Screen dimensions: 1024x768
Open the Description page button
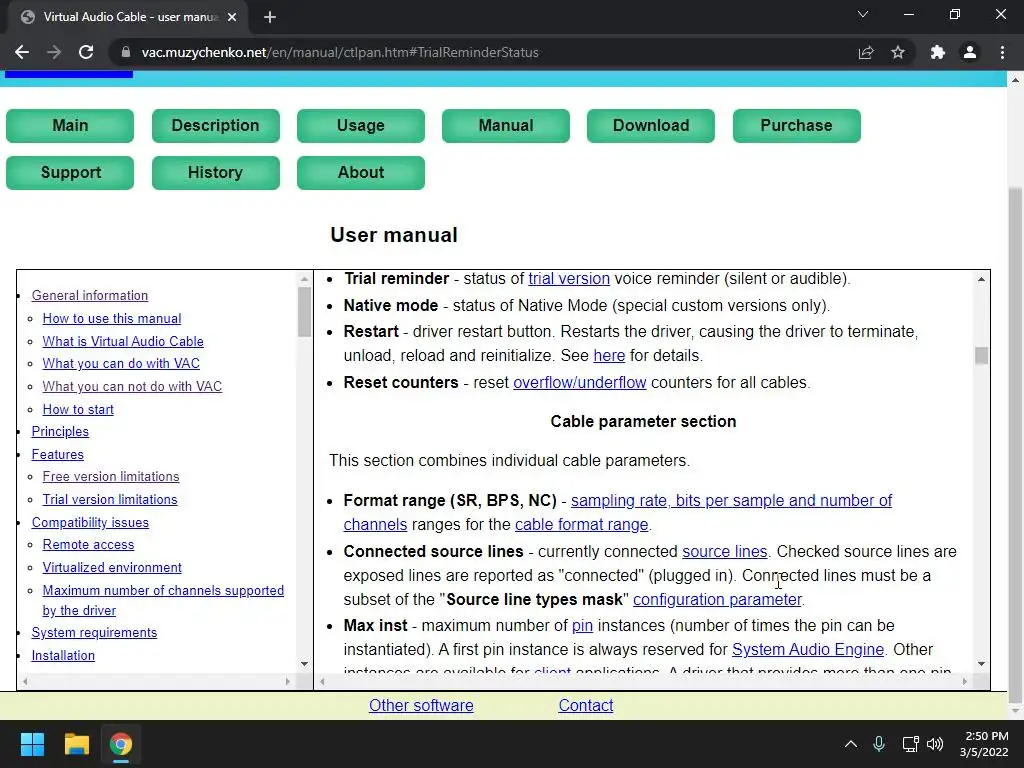tap(216, 125)
